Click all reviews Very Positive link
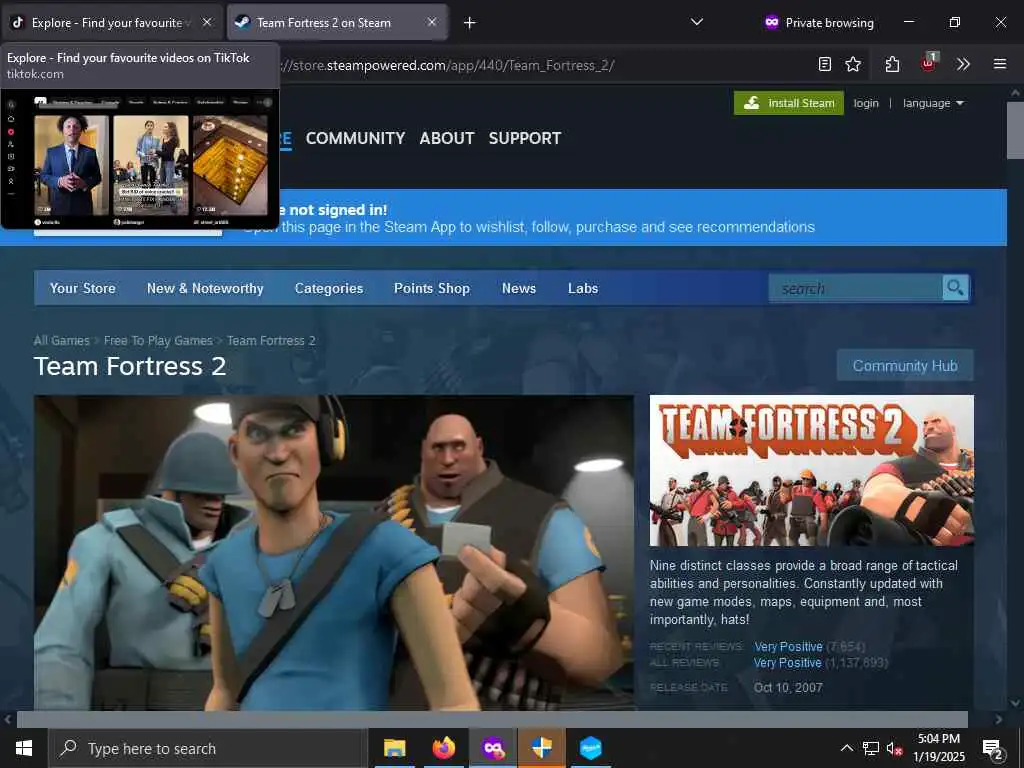 pyautogui.click(x=788, y=663)
